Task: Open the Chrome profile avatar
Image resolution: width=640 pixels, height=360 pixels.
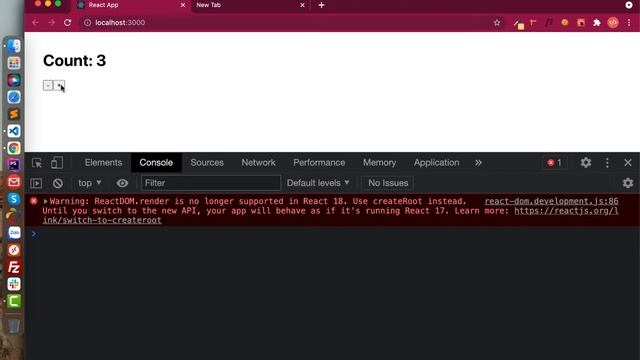Action: coord(613,23)
